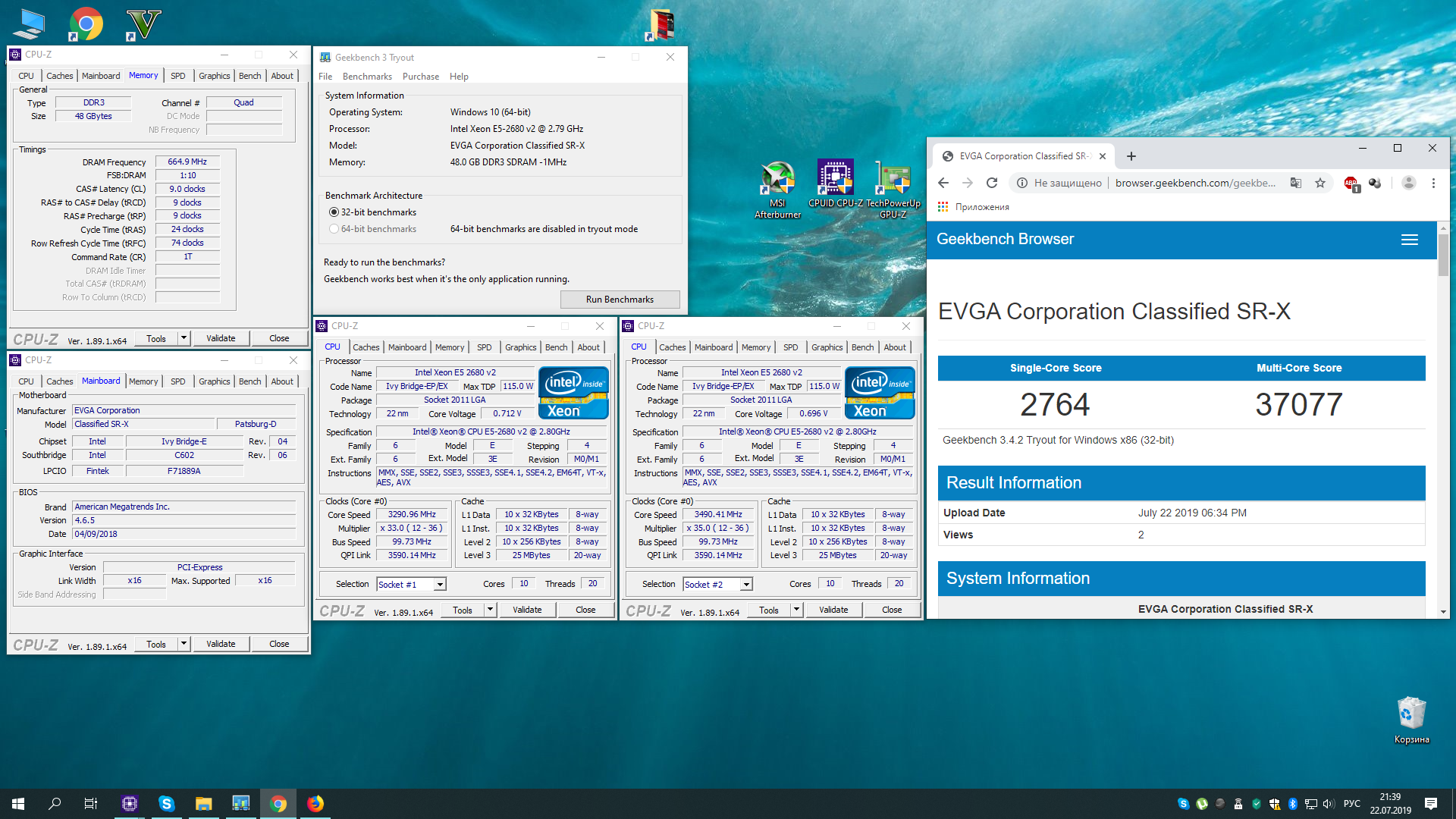Switch to Graphics tab in Mainboard CPU-Z window

tap(215, 381)
